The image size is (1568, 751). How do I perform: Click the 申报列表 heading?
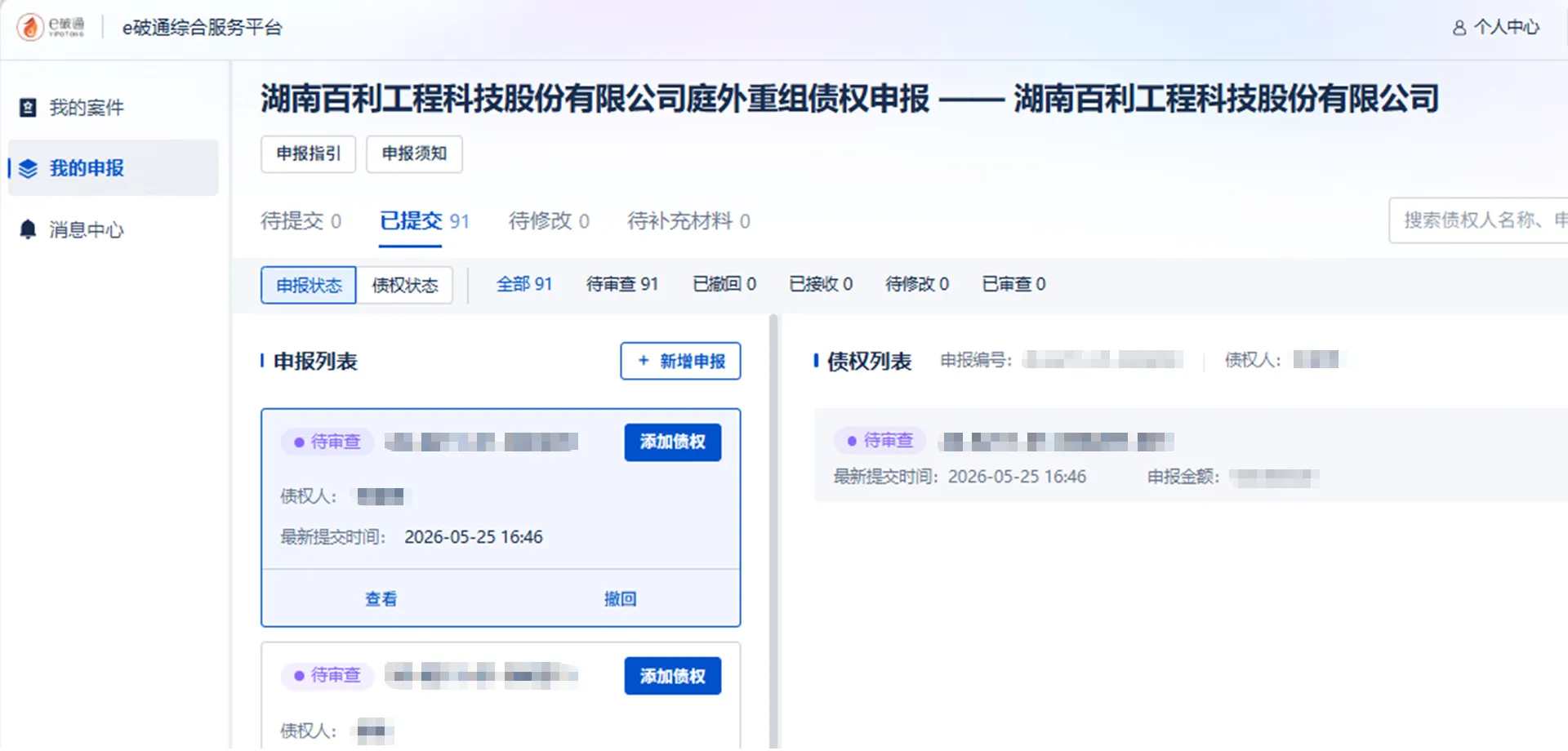(x=315, y=361)
